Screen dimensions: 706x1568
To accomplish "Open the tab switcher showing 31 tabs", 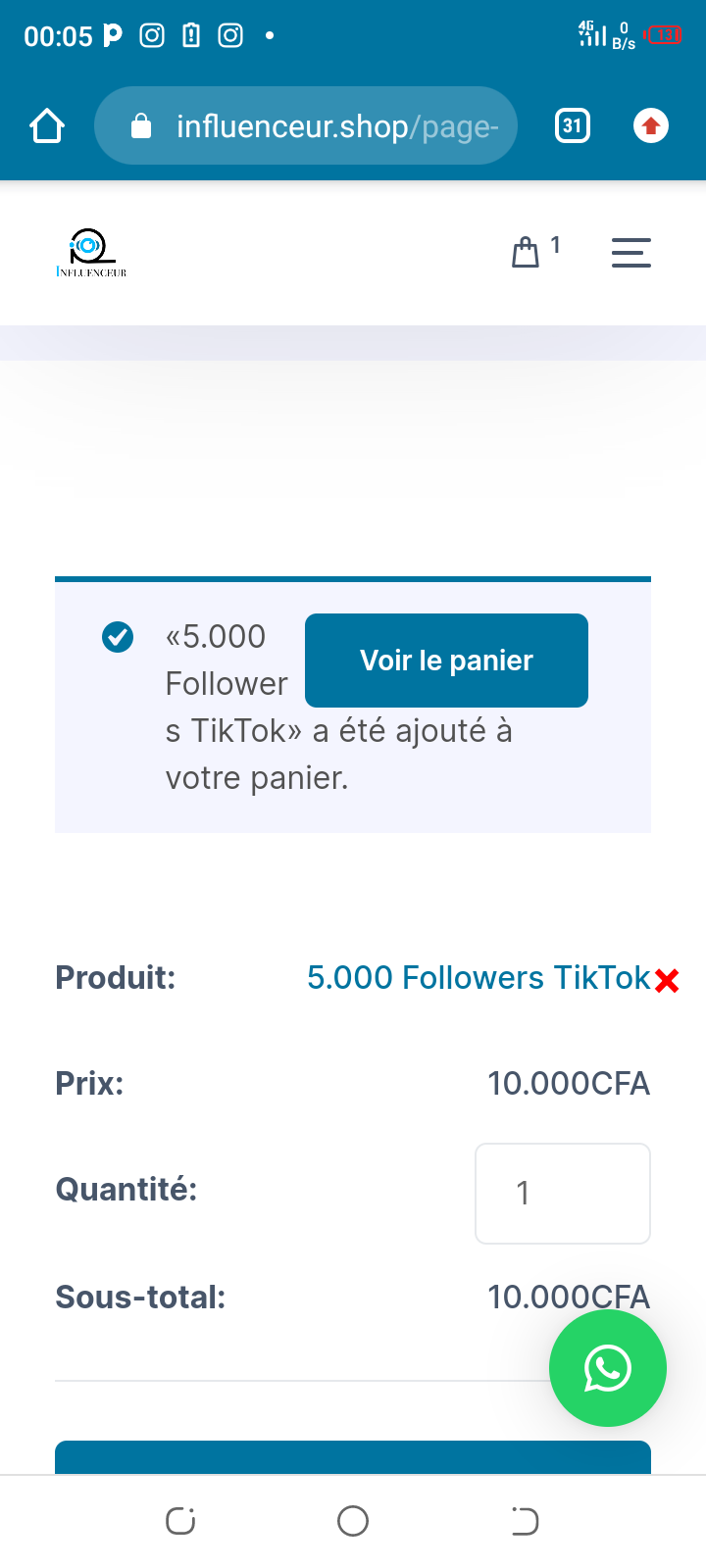I will point(573,126).
